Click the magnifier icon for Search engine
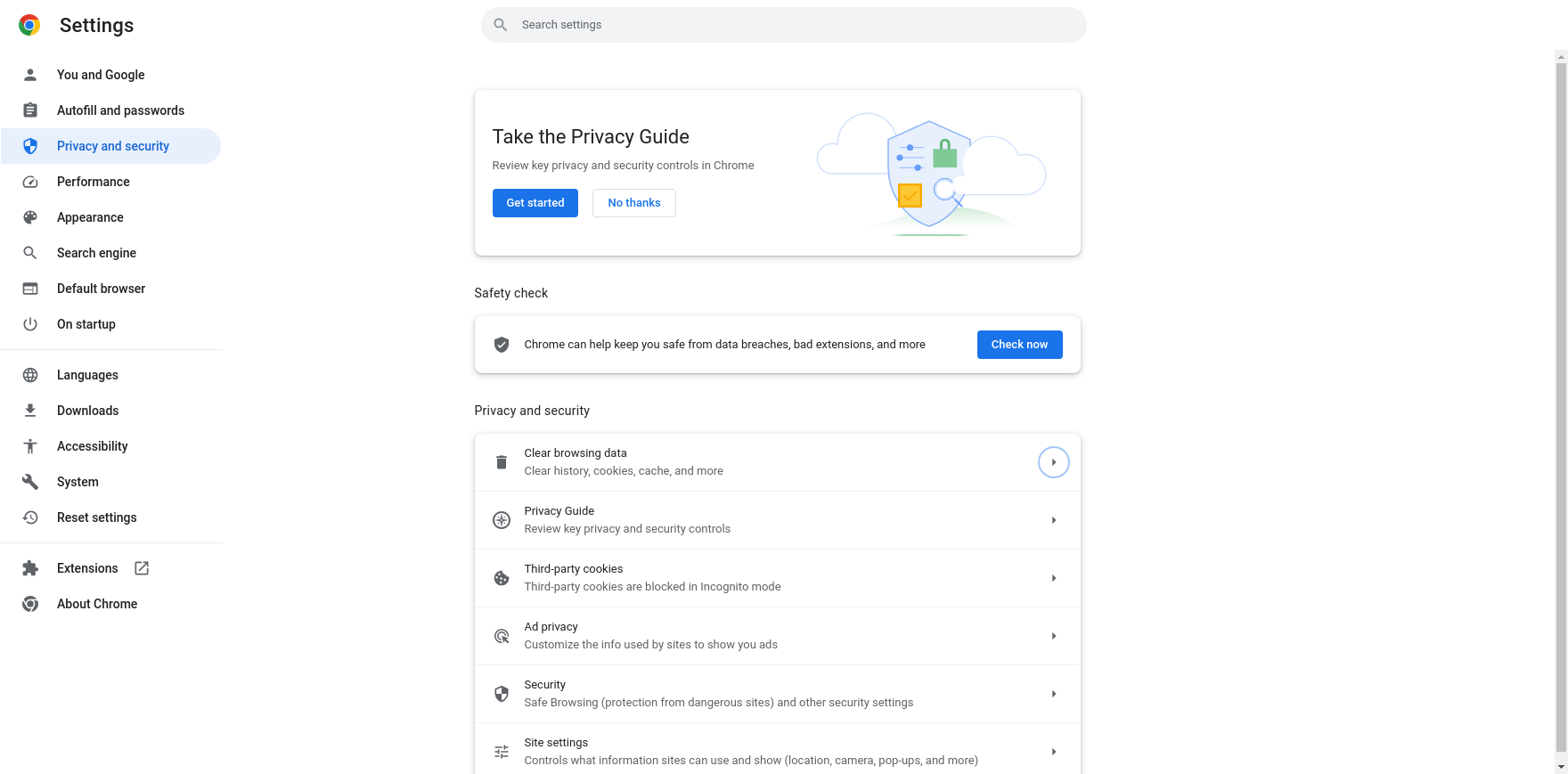The height and width of the screenshot is (774, 1568). (x=30, y=253)
